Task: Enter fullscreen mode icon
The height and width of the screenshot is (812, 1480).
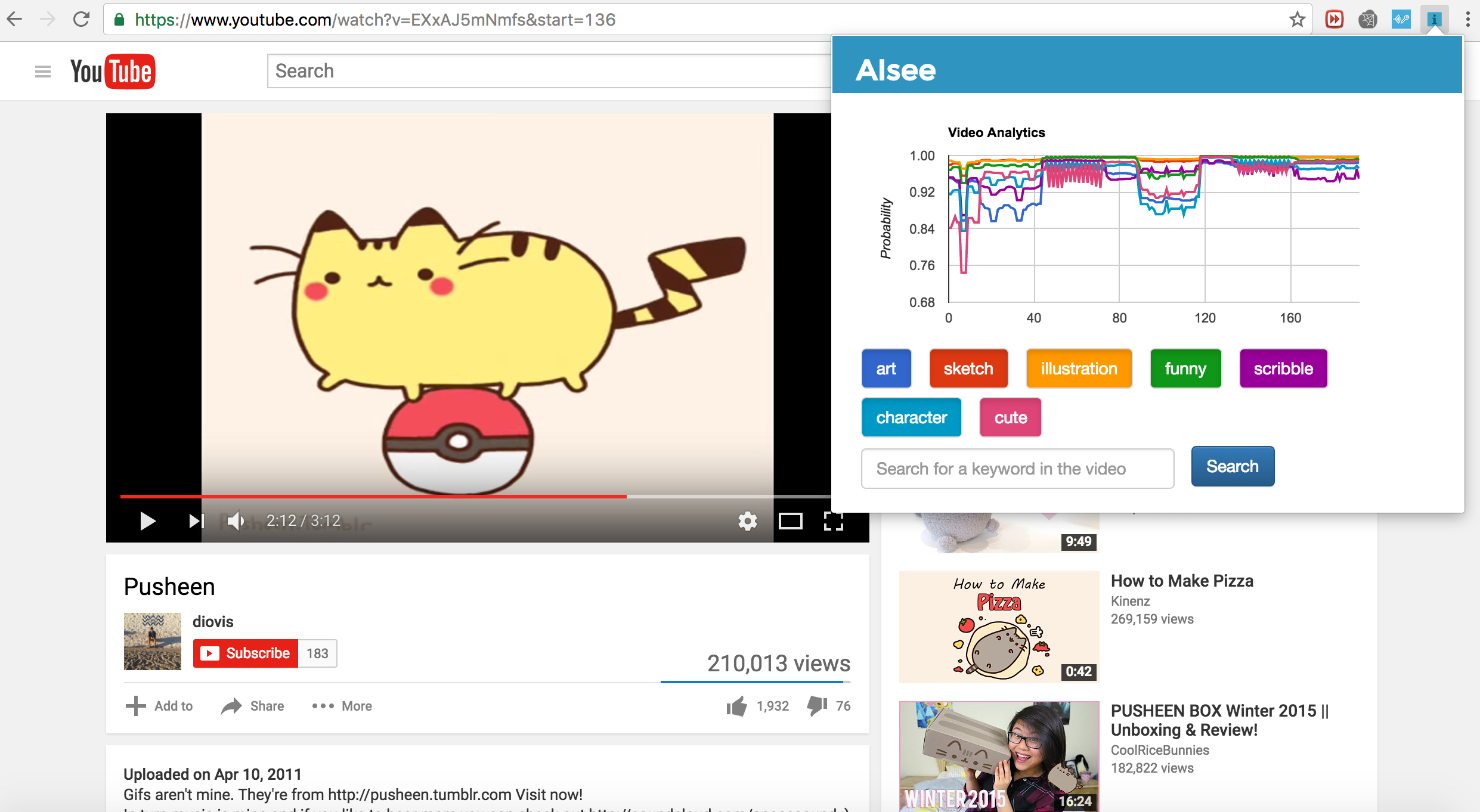Action: 833,521
